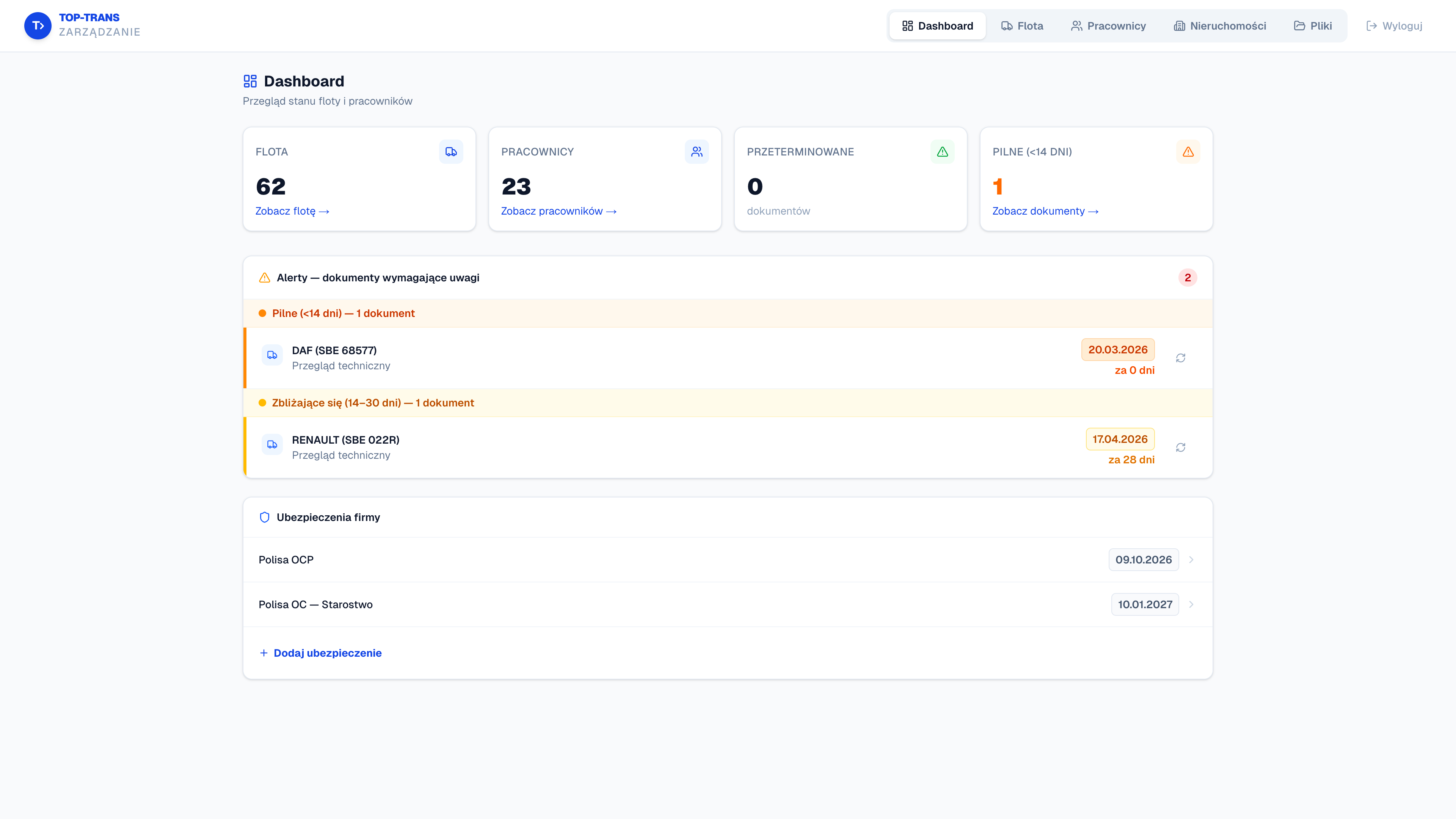Click the Pracownicy count 23
Image resolution: width=1456 pixels, height=819 pixels.
point(516,187)
